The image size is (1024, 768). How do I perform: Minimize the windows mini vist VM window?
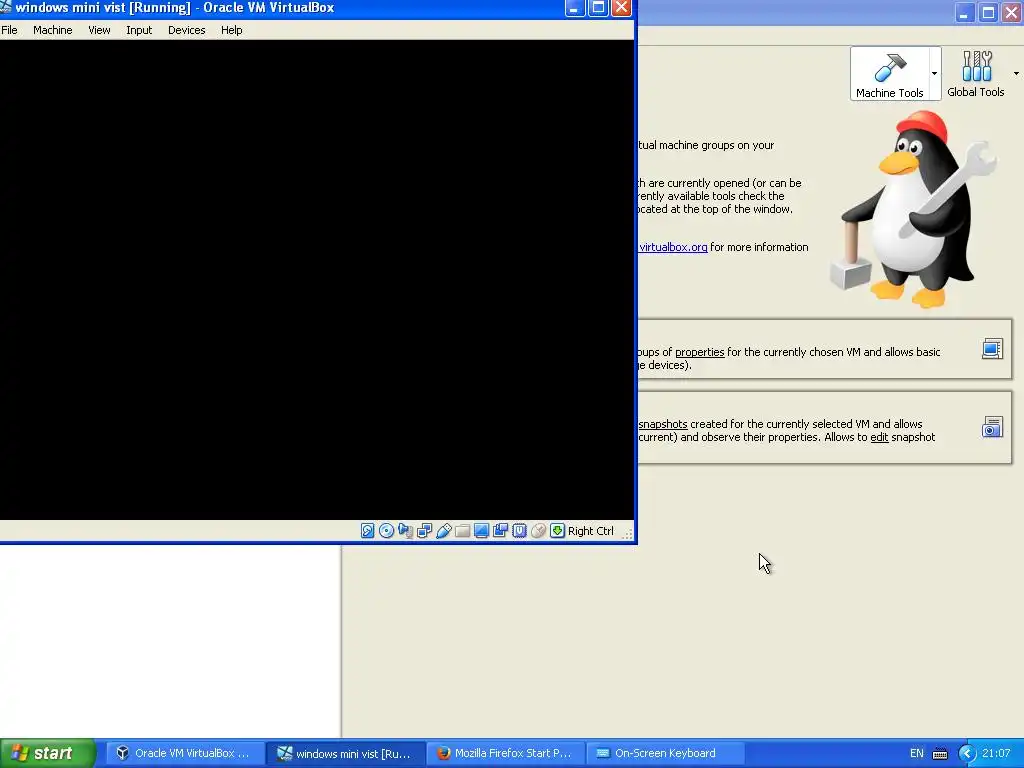(x=575, y=8)
